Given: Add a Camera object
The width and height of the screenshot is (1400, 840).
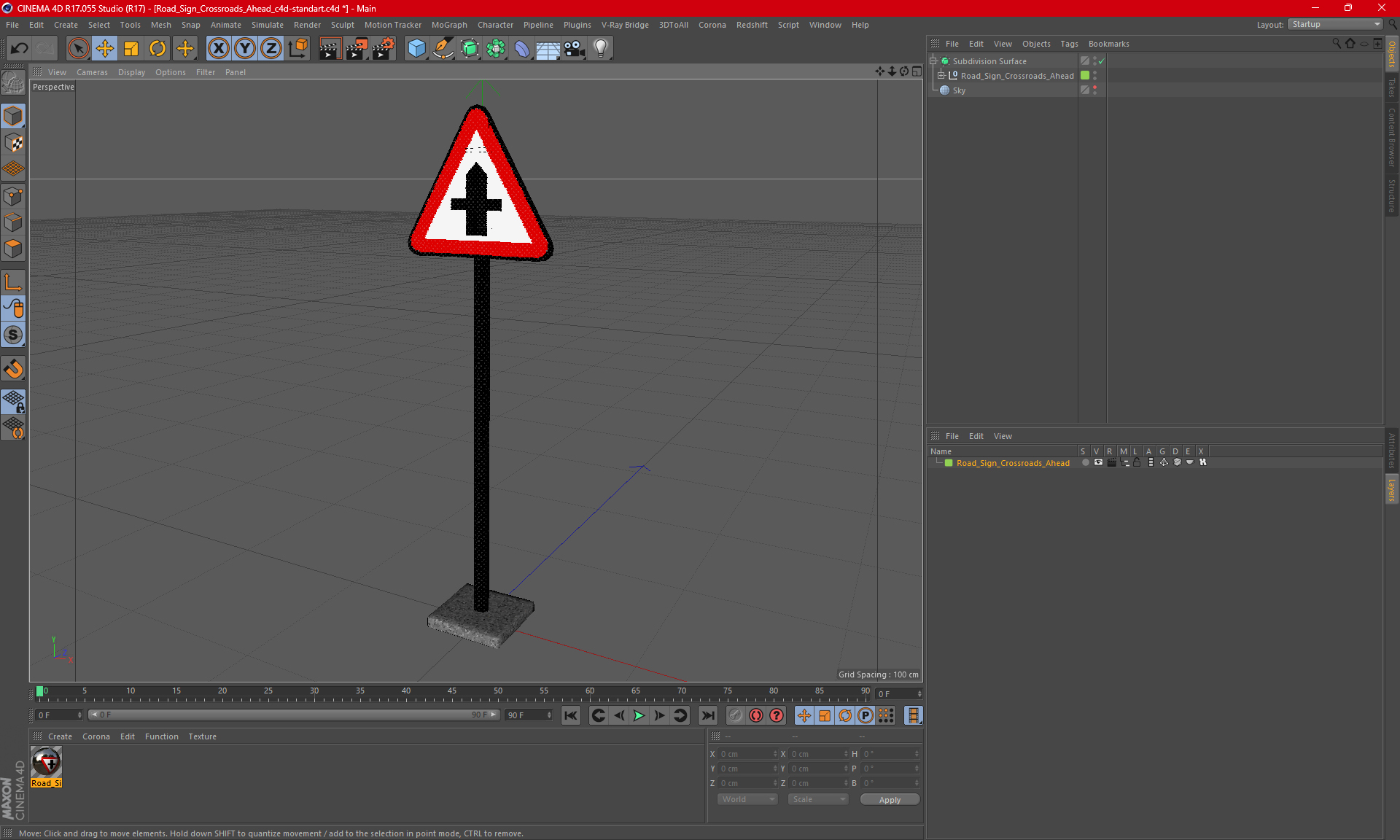Looking at the screenshot, I should tap(574, 48).
